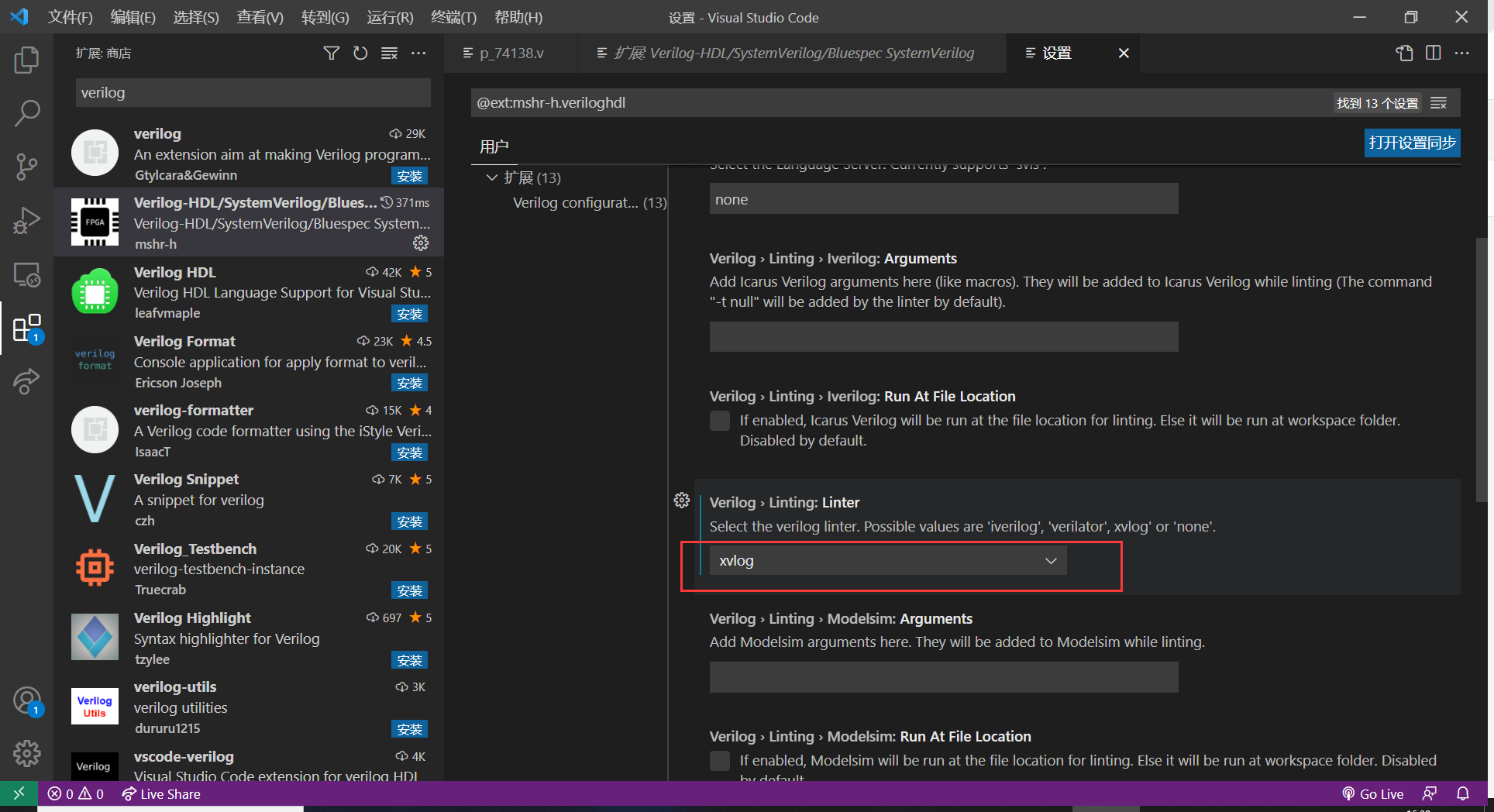Viewport: 1494px width, 812px height.
Task: Enable Modelsim Run At File Location checkbox
Action: [720, 761]
